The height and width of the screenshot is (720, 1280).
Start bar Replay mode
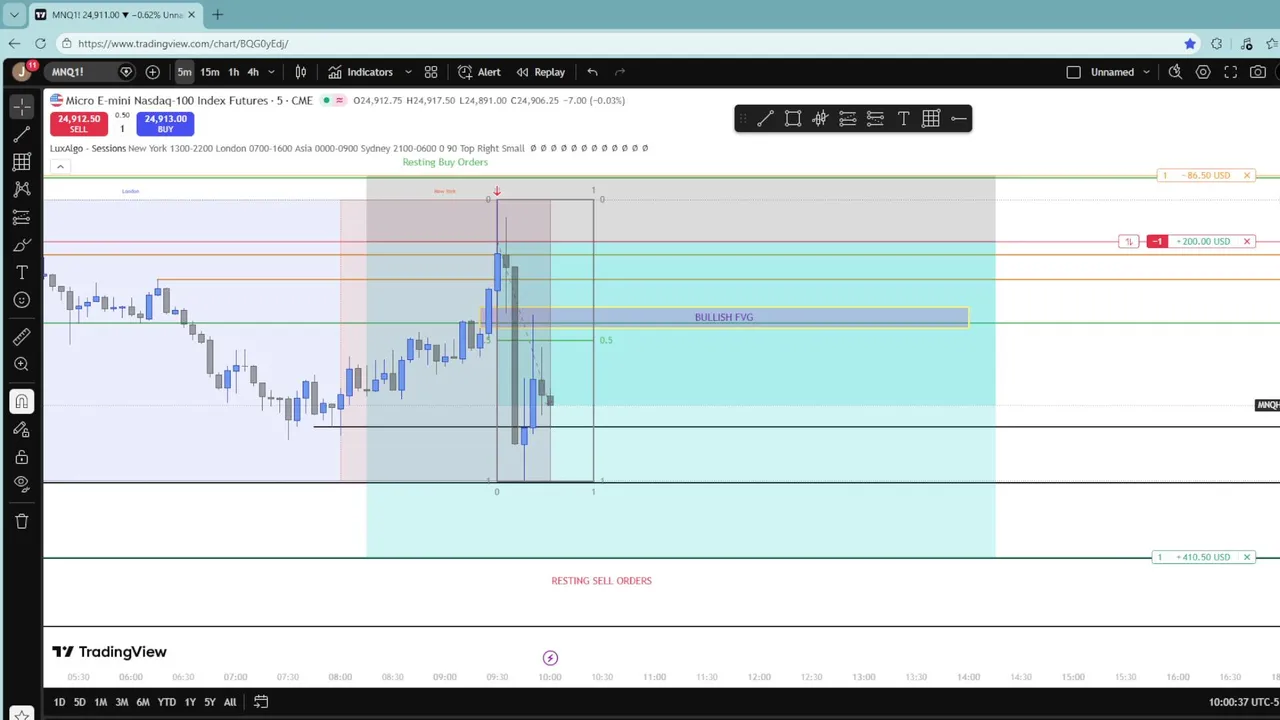pyautogui.click(x=541, y=72)
